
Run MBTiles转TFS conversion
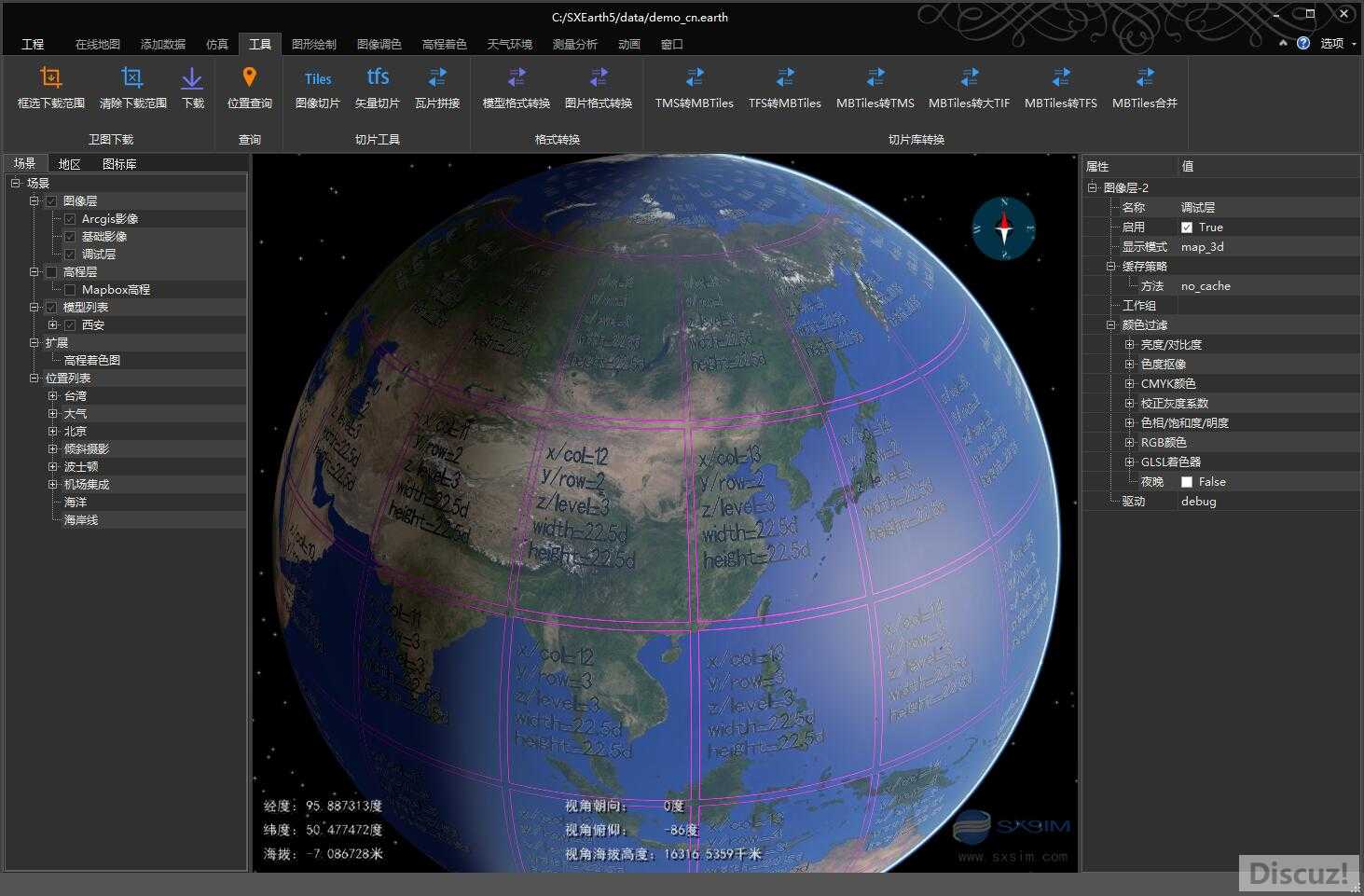point(1061,77)
